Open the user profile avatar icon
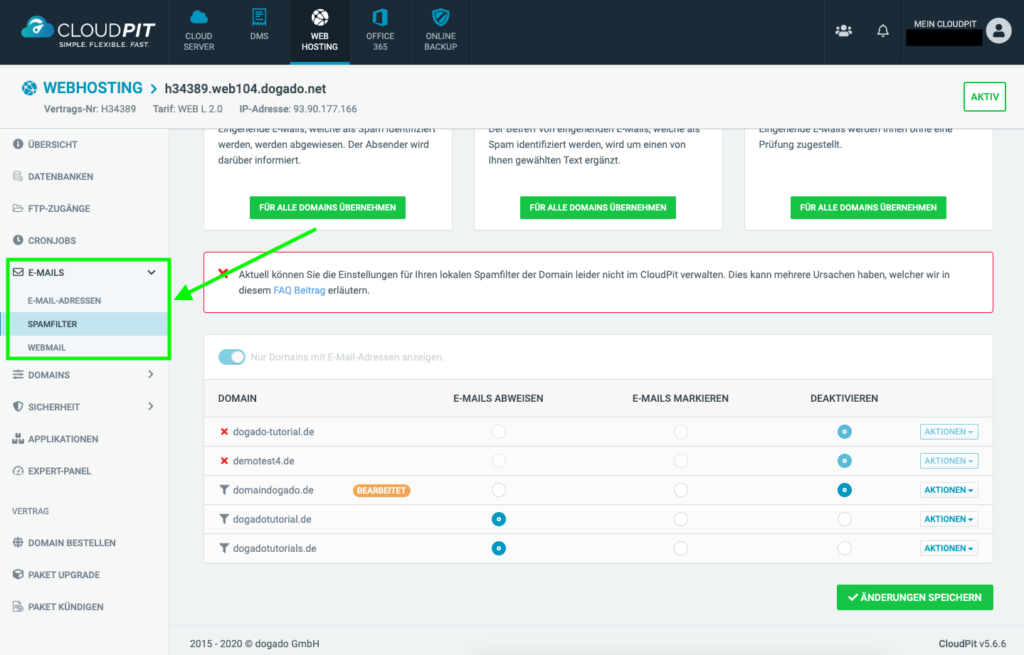Screen dimensions: 1024x655 (x=997, y=31)
